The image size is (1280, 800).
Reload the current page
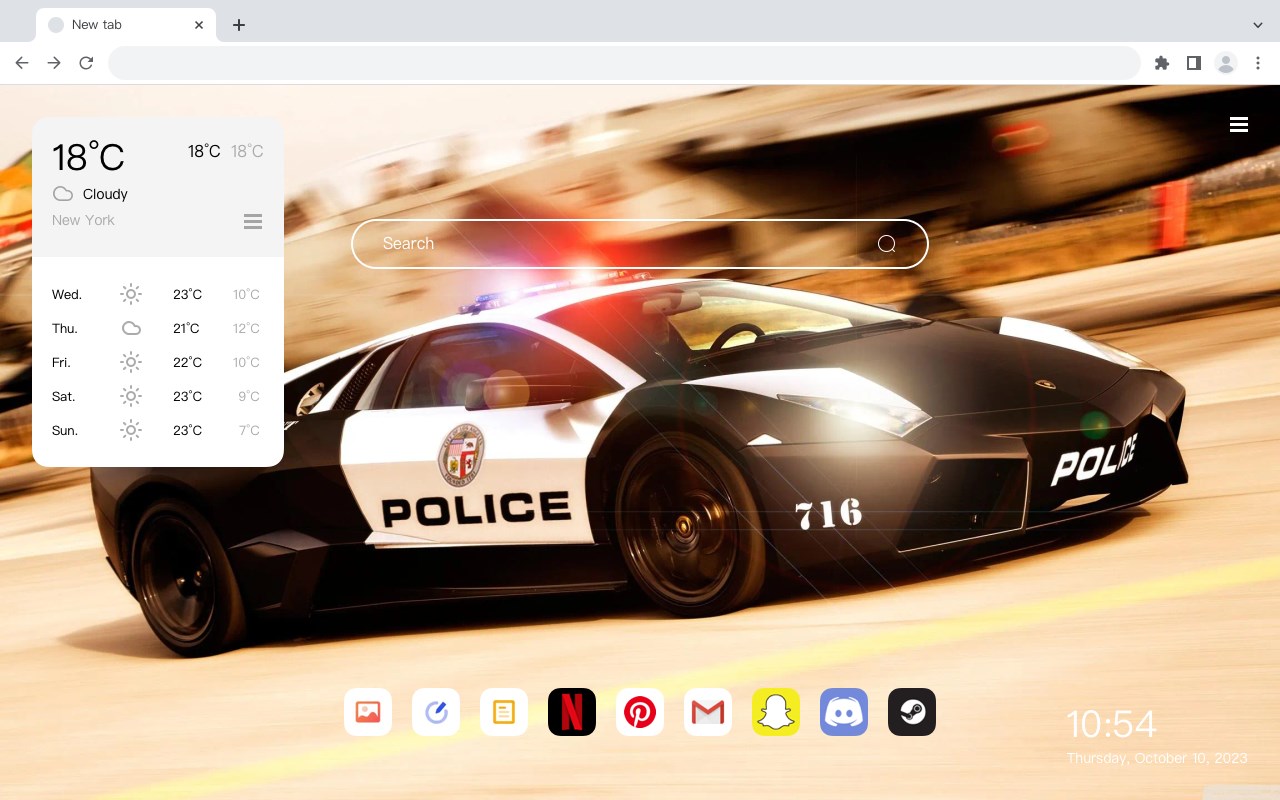86,63
